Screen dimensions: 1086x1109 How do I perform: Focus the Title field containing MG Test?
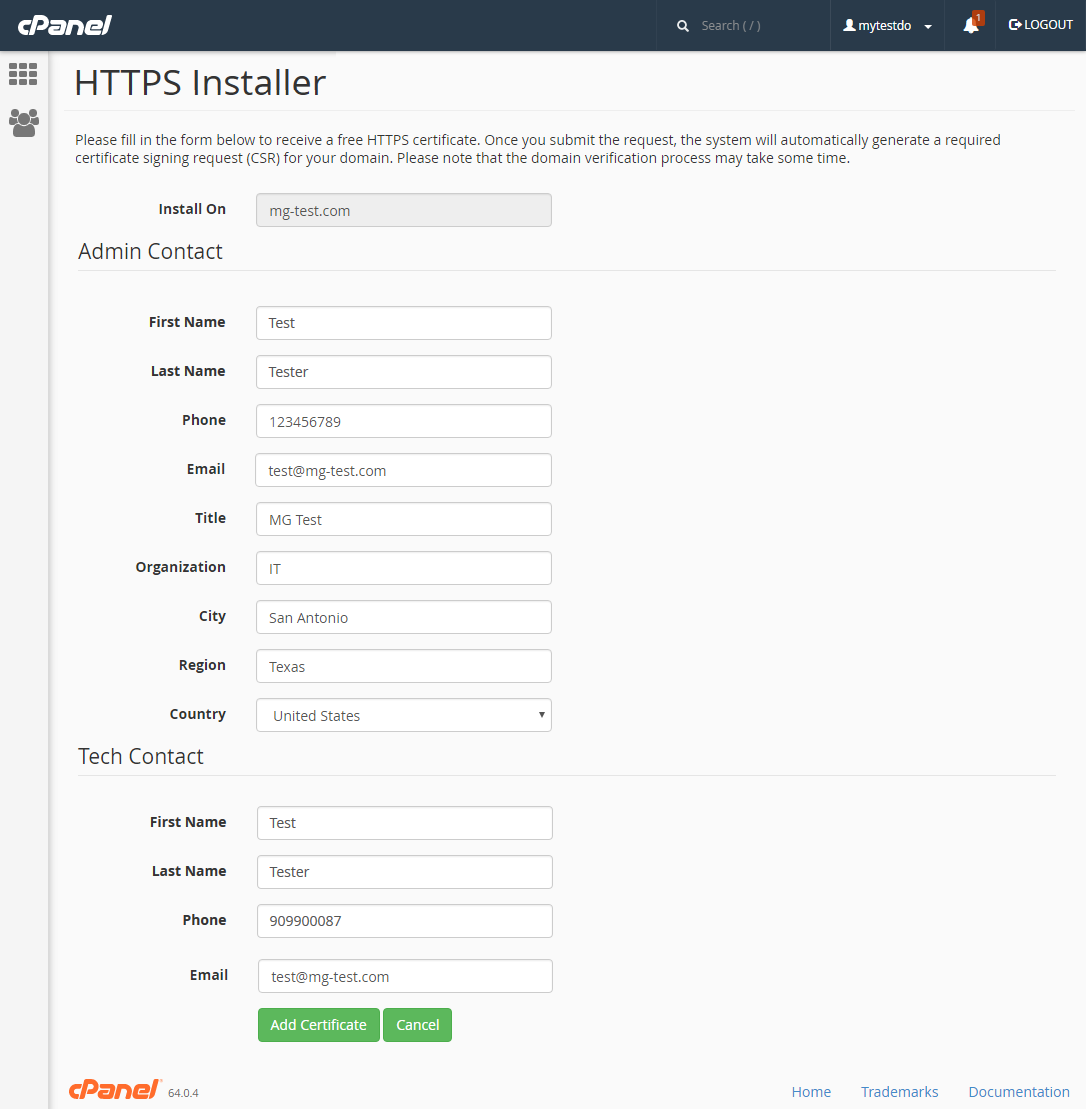pyautogui.click(x=403, y=519)
